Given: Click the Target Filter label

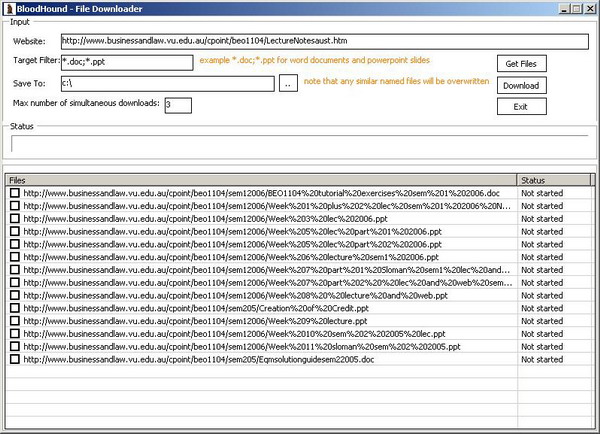Looking at the screenshot, I should pyautogui.click(x=37, y=60).
